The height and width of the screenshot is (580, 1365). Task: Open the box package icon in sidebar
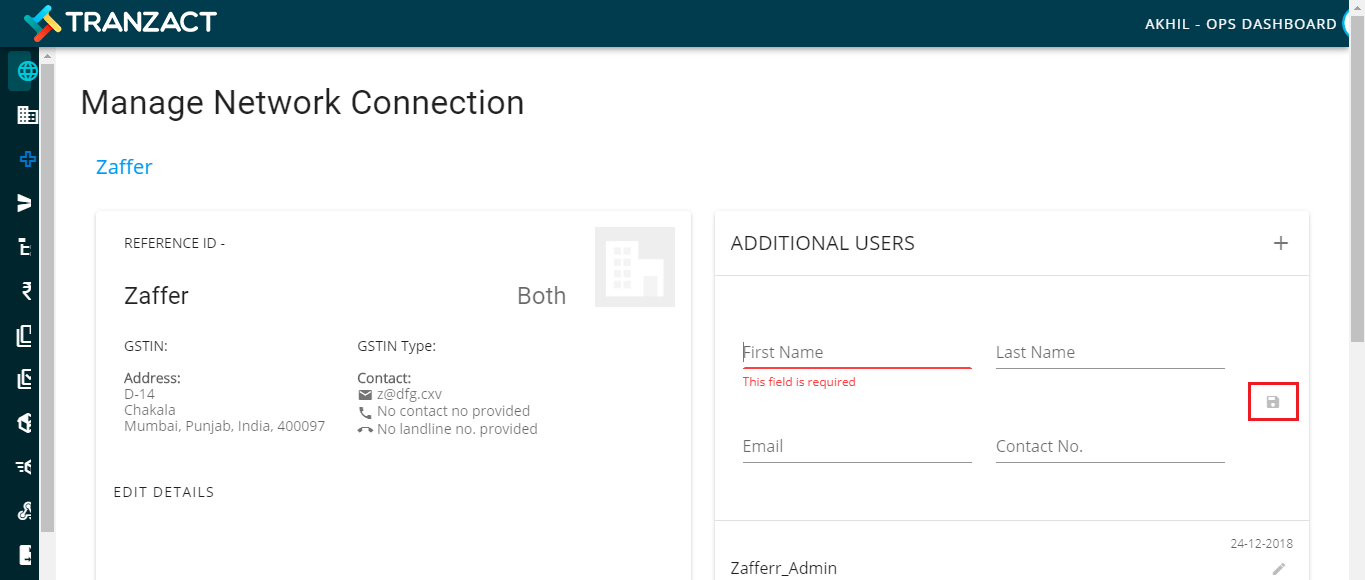click(x=27, y=423)
